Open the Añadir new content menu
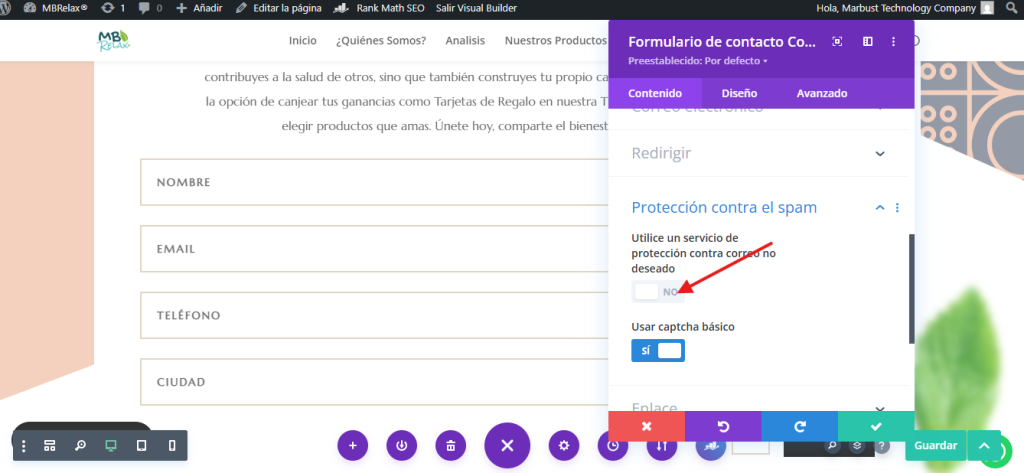Viewport: 1024px width, 473px height. point(199,8)
